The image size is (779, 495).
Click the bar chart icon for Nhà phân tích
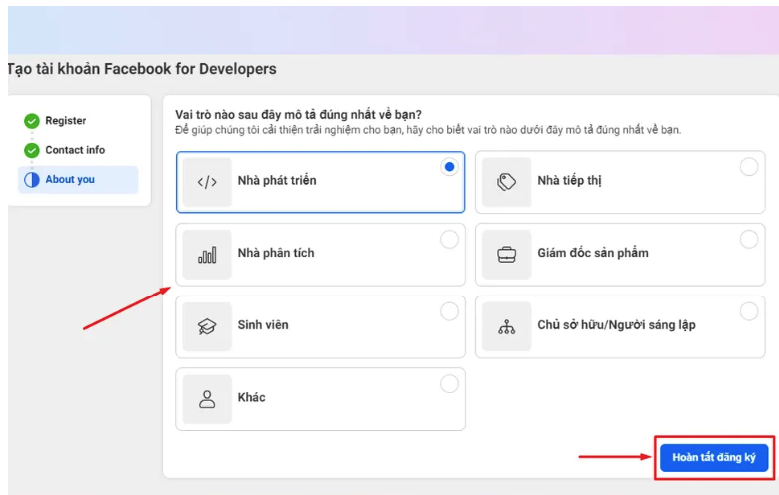207,254
